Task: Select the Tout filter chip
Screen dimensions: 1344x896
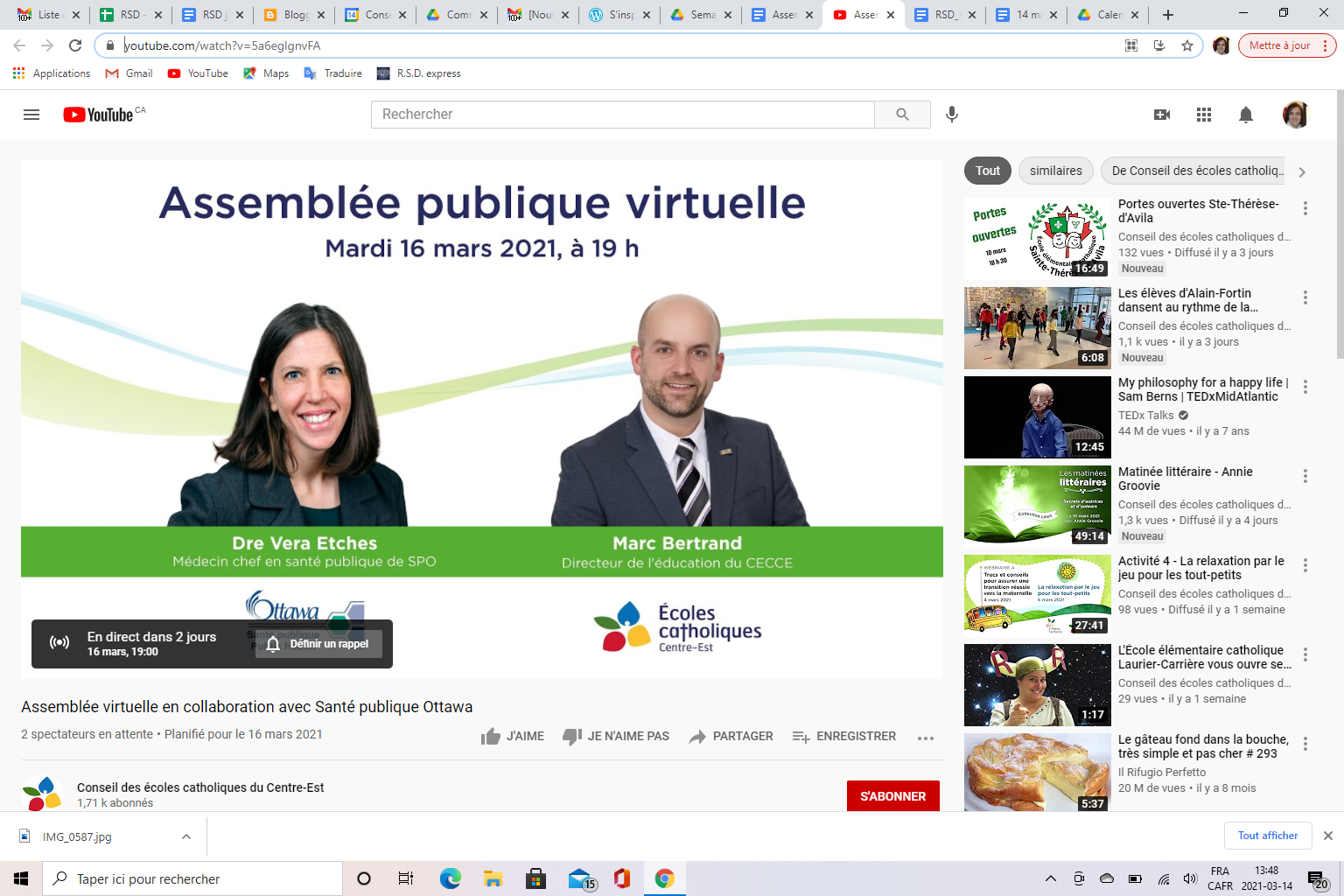Action: 988,171
